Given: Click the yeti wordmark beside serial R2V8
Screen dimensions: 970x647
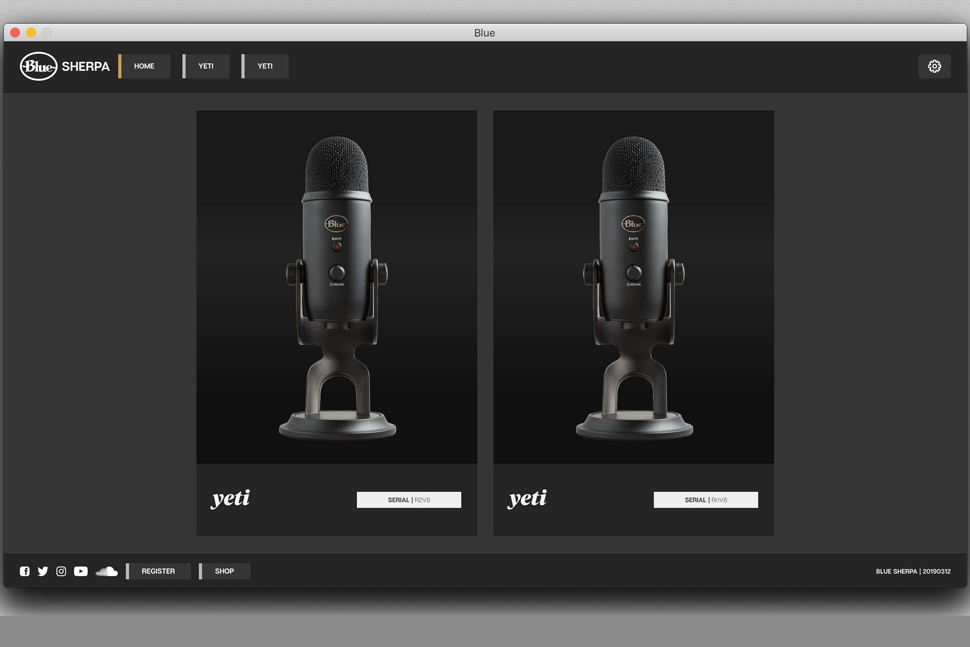Looking at the screenshot, I should point(231,499).
